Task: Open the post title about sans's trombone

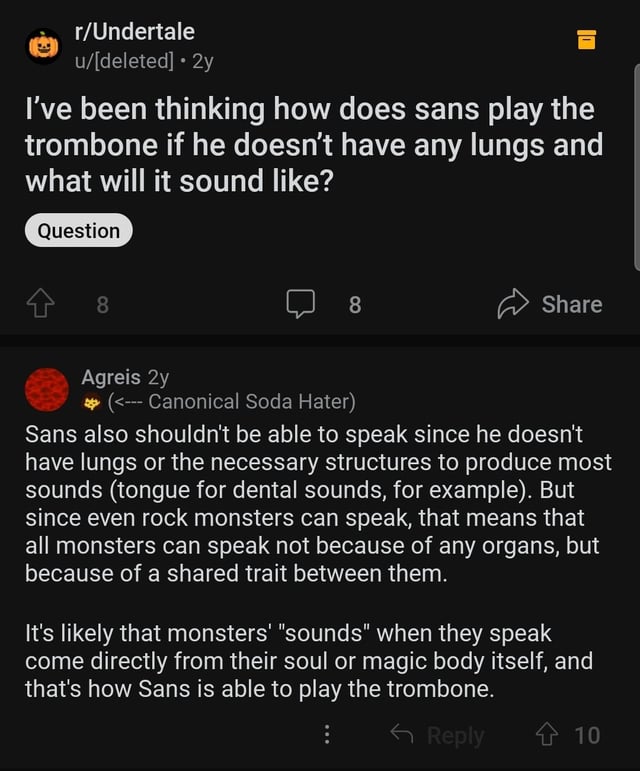Action: [x=310, y=147]
